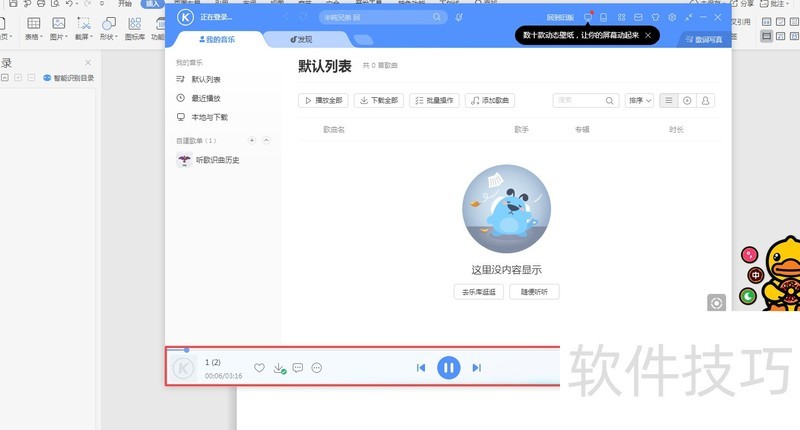The width and height of the screenshot is (800, 430).
Task: Switch to artist view mode
Action: (x=706, y=100)
